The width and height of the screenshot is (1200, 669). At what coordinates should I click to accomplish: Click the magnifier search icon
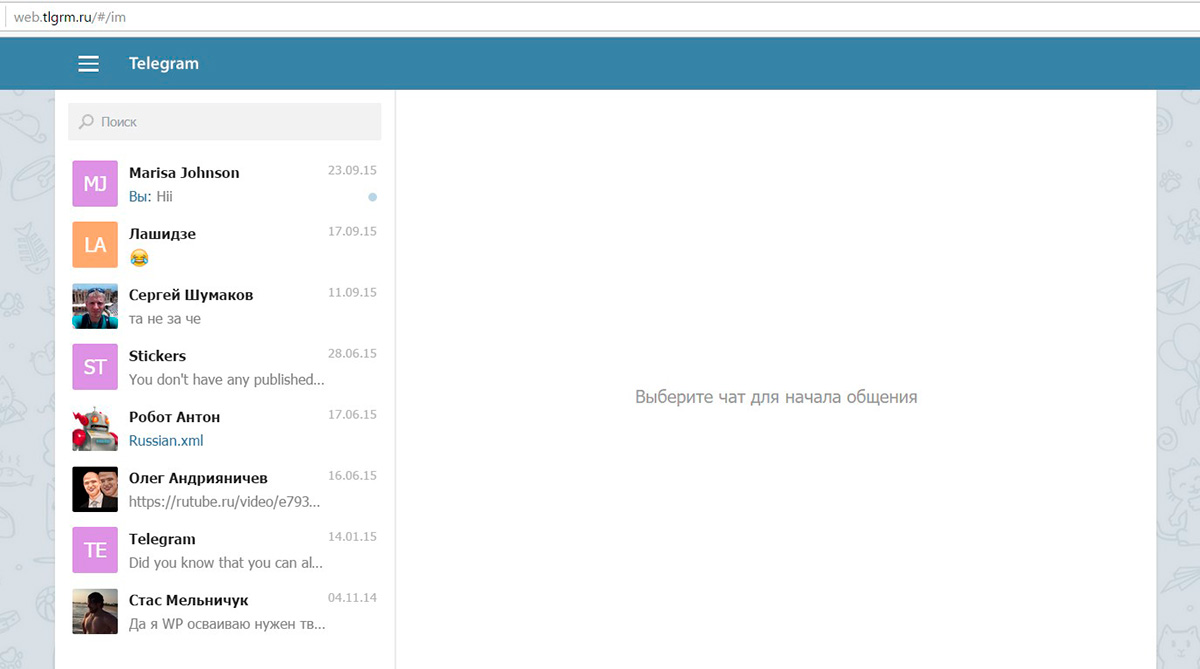pyautogui.click(x=87, y=122)
